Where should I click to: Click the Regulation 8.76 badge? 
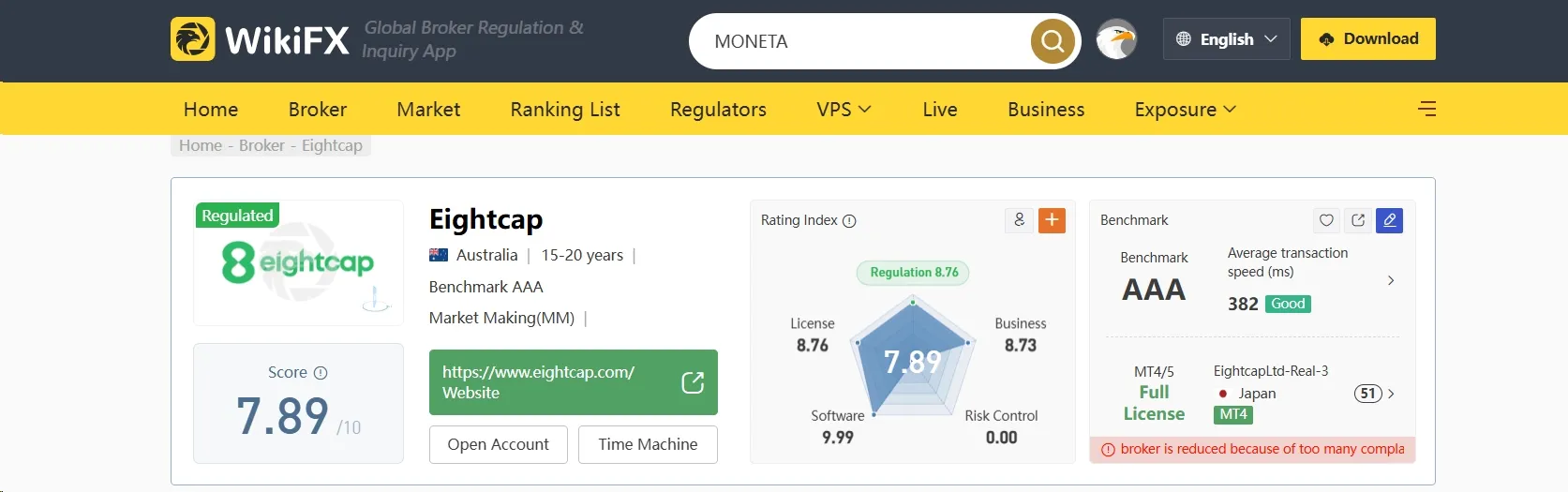tap(914, 273)
